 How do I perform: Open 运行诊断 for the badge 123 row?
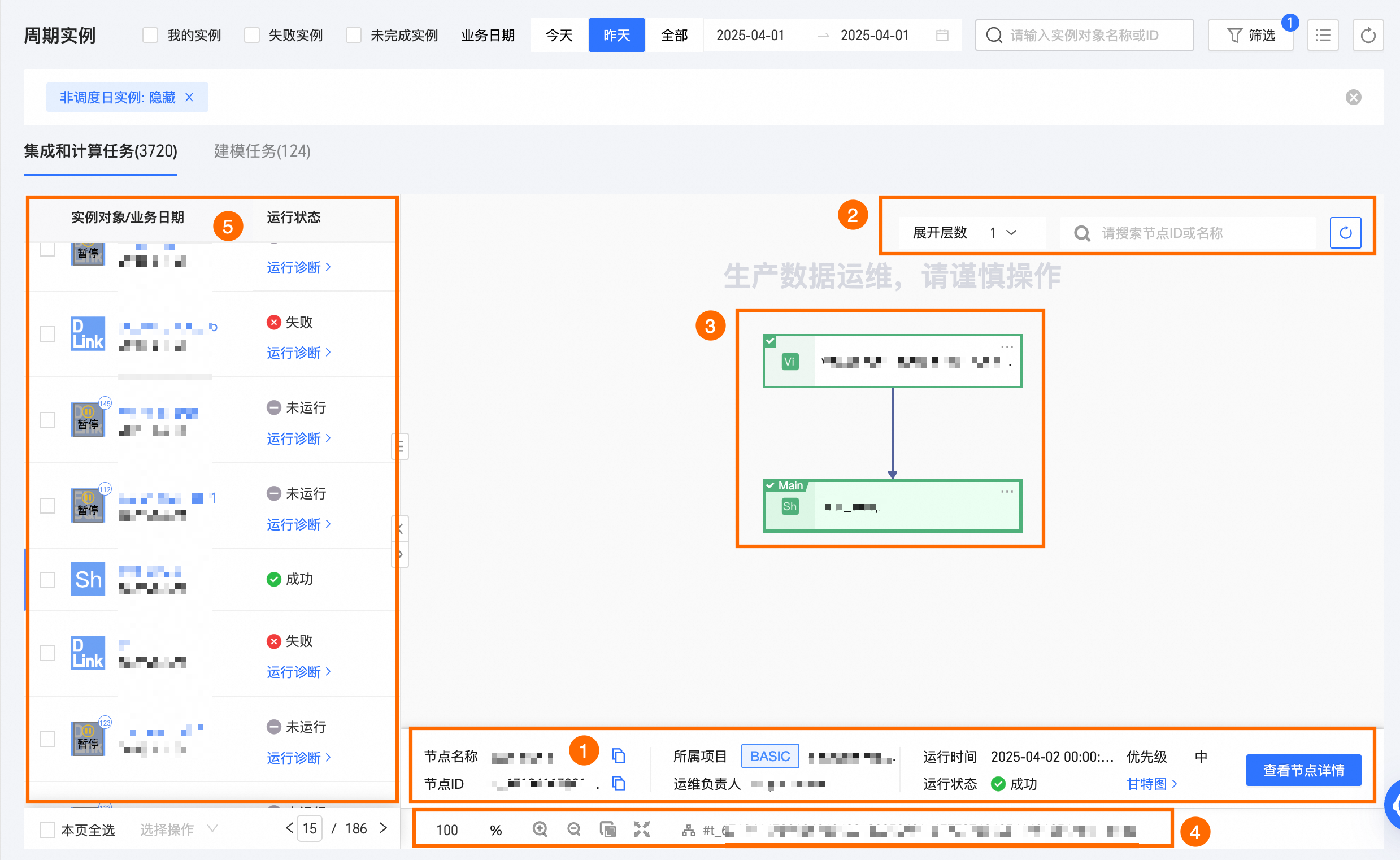[x=298, y=758]
